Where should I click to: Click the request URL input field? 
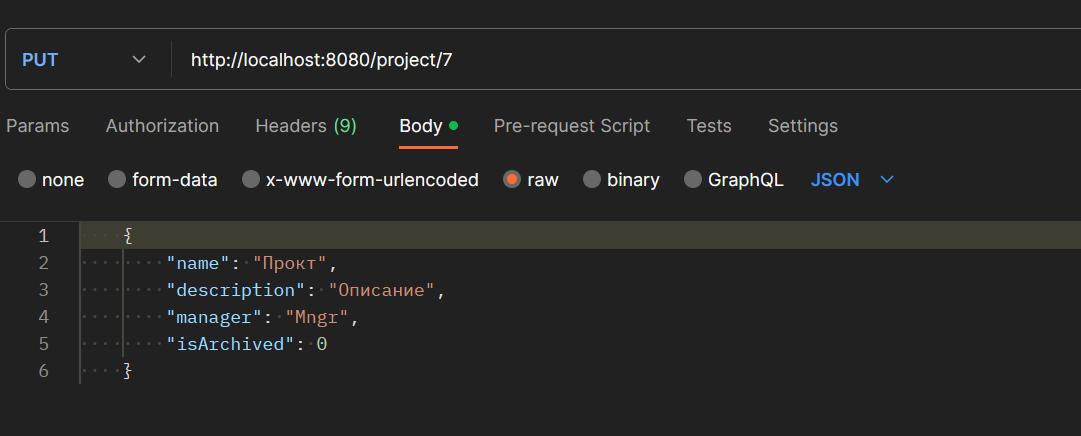click(600, 60)
